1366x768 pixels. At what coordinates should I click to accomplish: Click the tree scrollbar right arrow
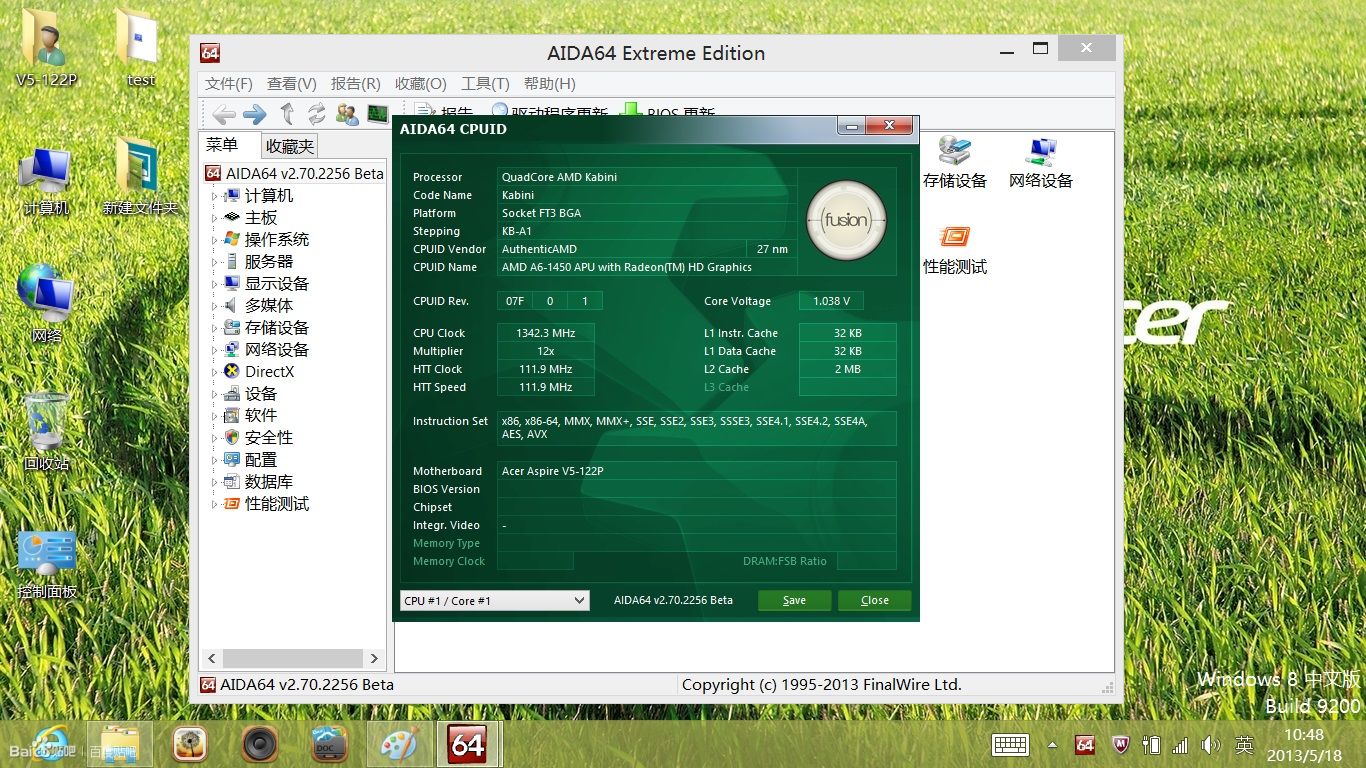[374, 658]
